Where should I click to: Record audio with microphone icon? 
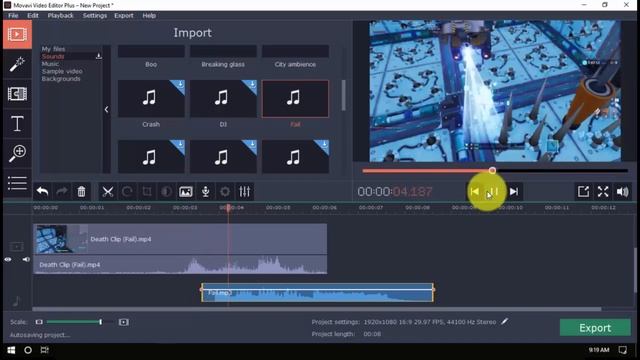pyautogui.click(x=205, y=191)
